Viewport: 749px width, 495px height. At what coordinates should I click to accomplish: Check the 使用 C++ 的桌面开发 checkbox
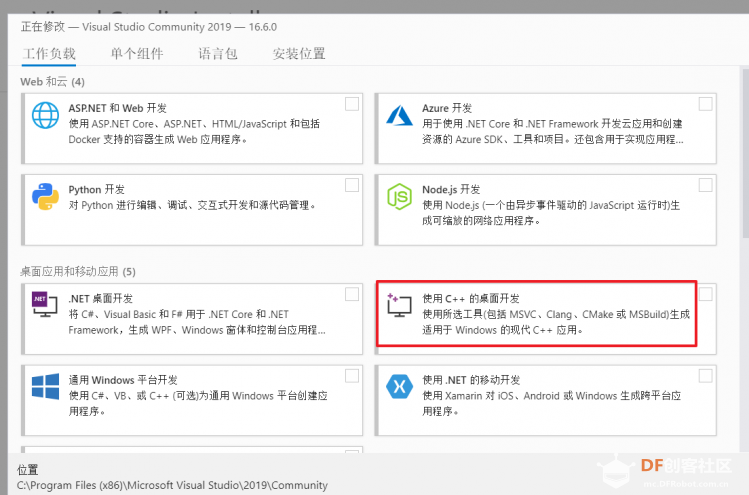(706, 294)
